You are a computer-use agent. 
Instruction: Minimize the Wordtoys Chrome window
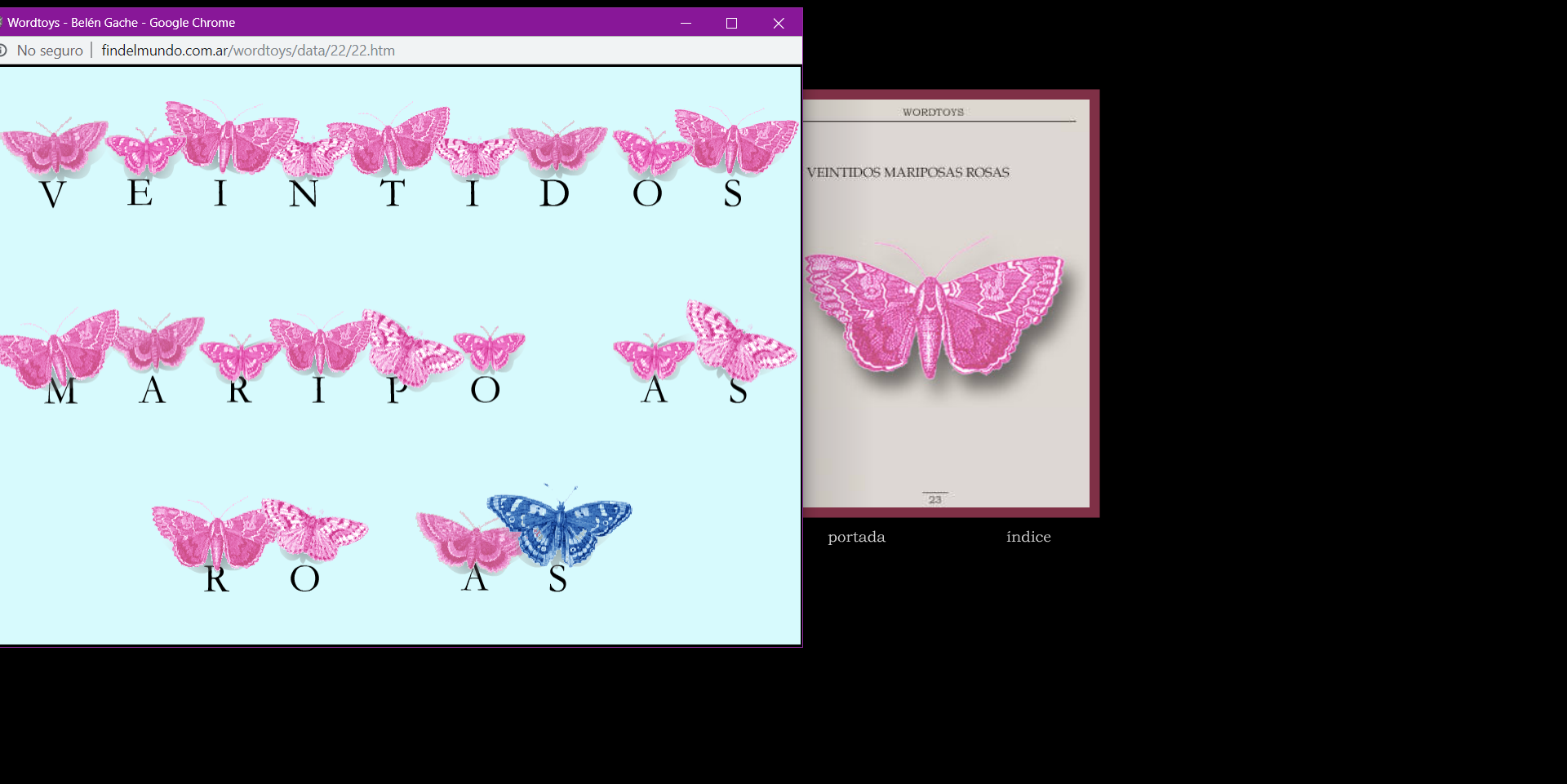coord(686,23)
